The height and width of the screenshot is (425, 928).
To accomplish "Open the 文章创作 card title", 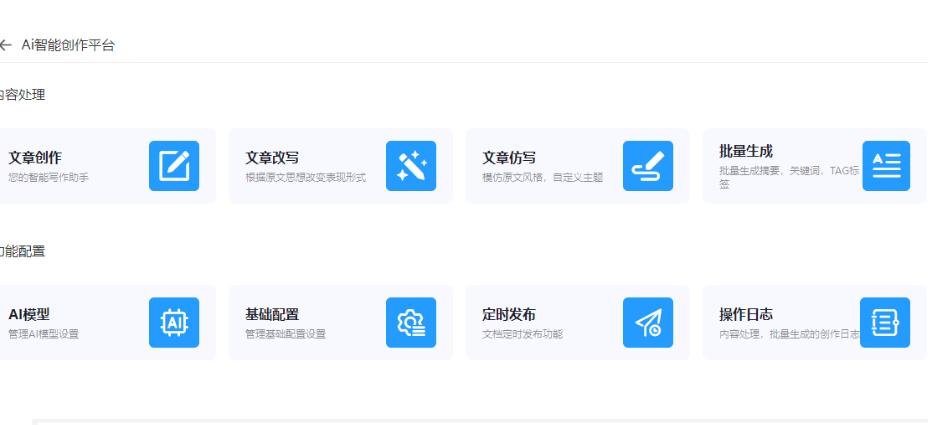I will point(35,158).
